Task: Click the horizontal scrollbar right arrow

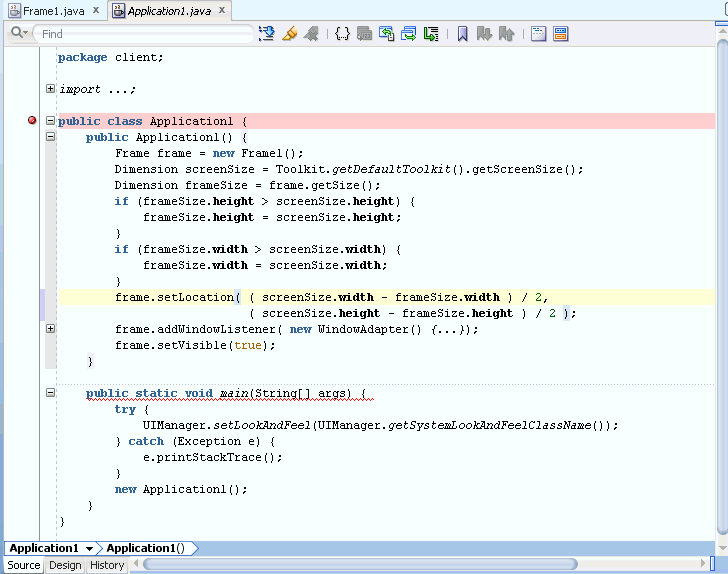Action: click(702, 564)
